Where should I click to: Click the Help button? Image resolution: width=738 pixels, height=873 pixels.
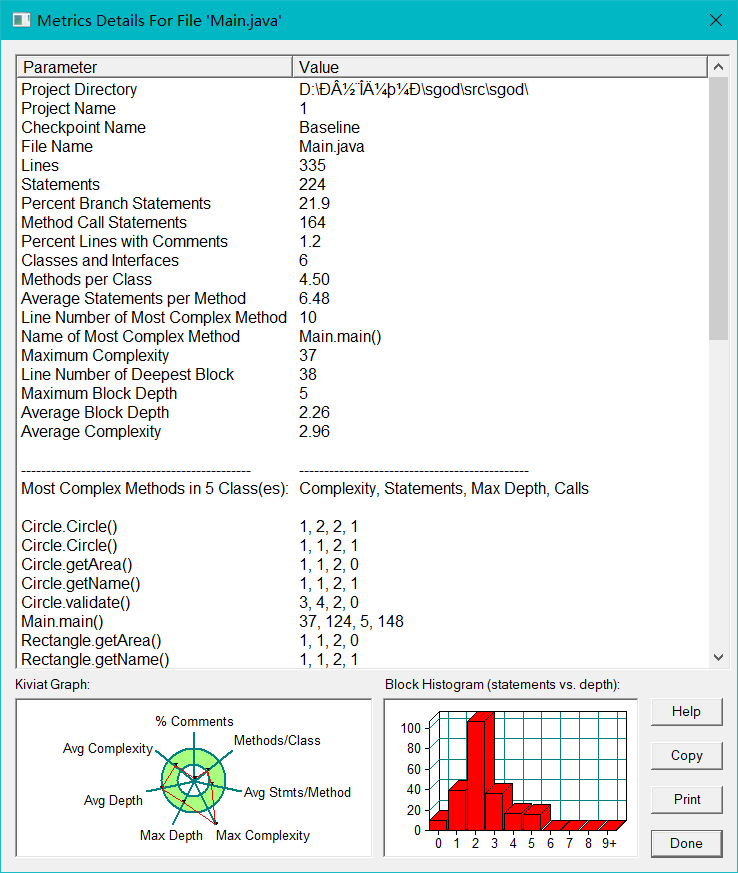686,712
